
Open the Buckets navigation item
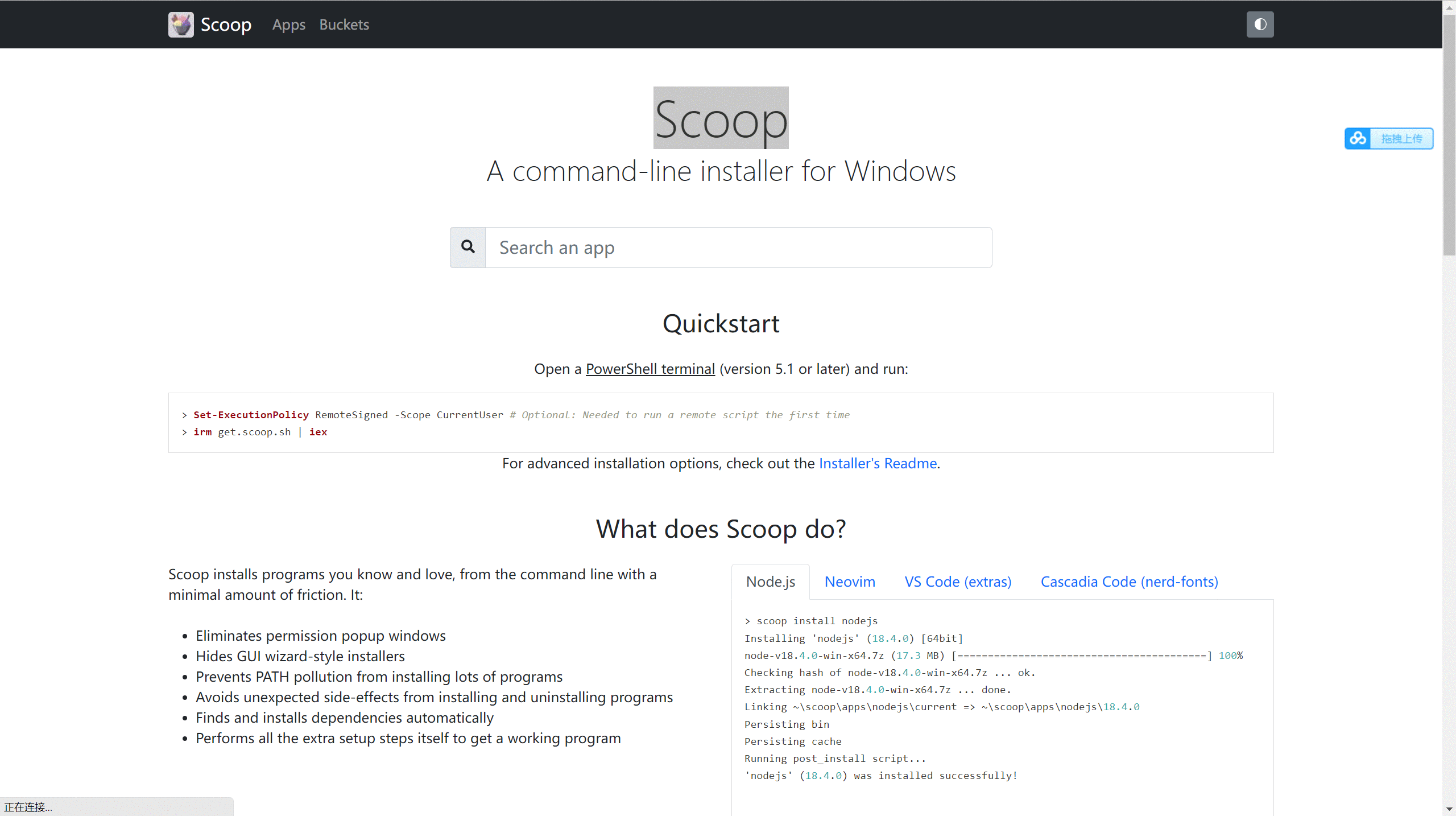[344, 24]
